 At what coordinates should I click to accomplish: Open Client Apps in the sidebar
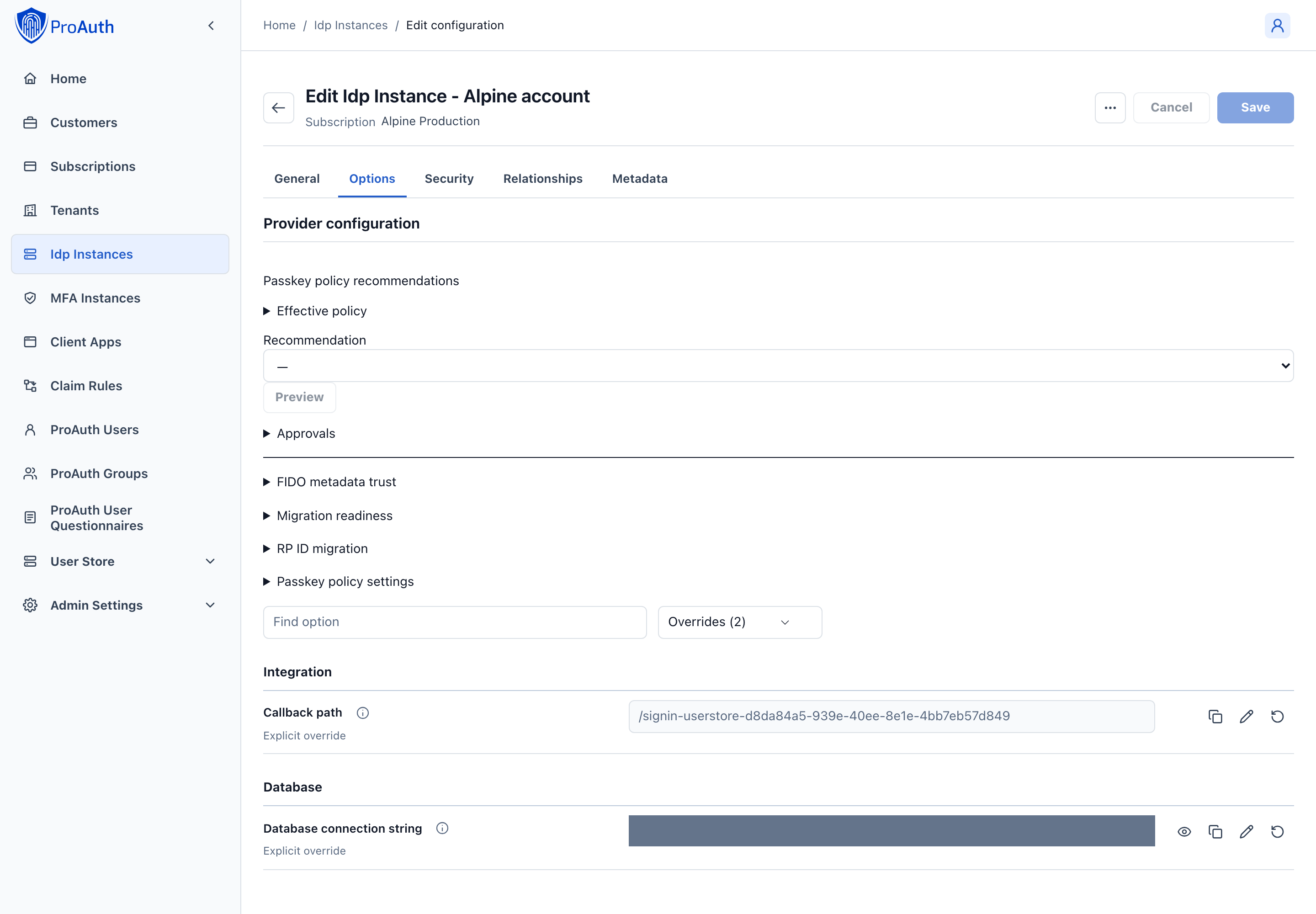click(x=120, y=342)
